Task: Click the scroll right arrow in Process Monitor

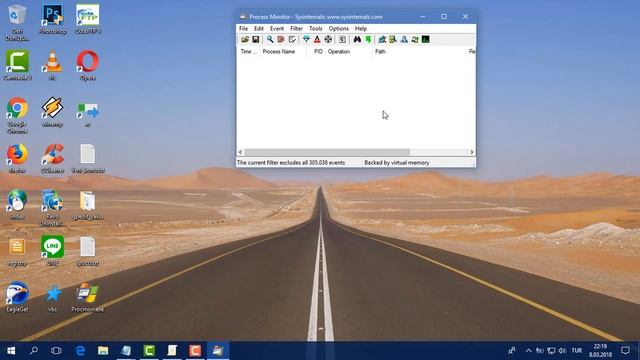Action: coord(471,152)
